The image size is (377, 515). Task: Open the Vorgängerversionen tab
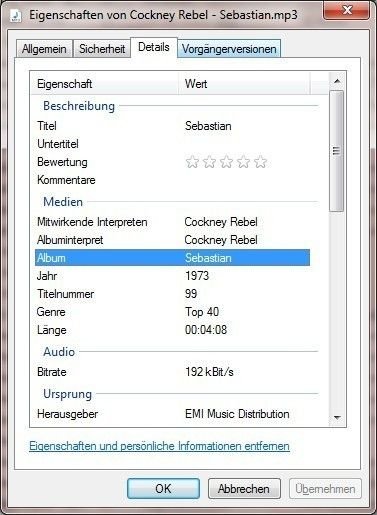(x=229, y=49)
